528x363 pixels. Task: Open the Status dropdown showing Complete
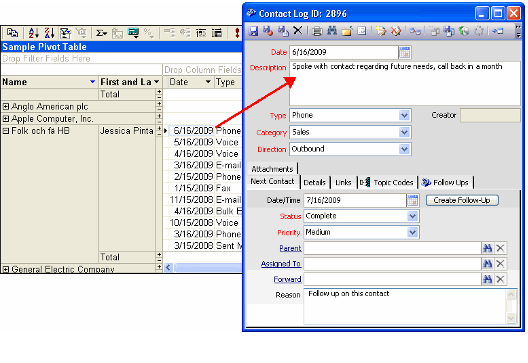click(412, 216)
